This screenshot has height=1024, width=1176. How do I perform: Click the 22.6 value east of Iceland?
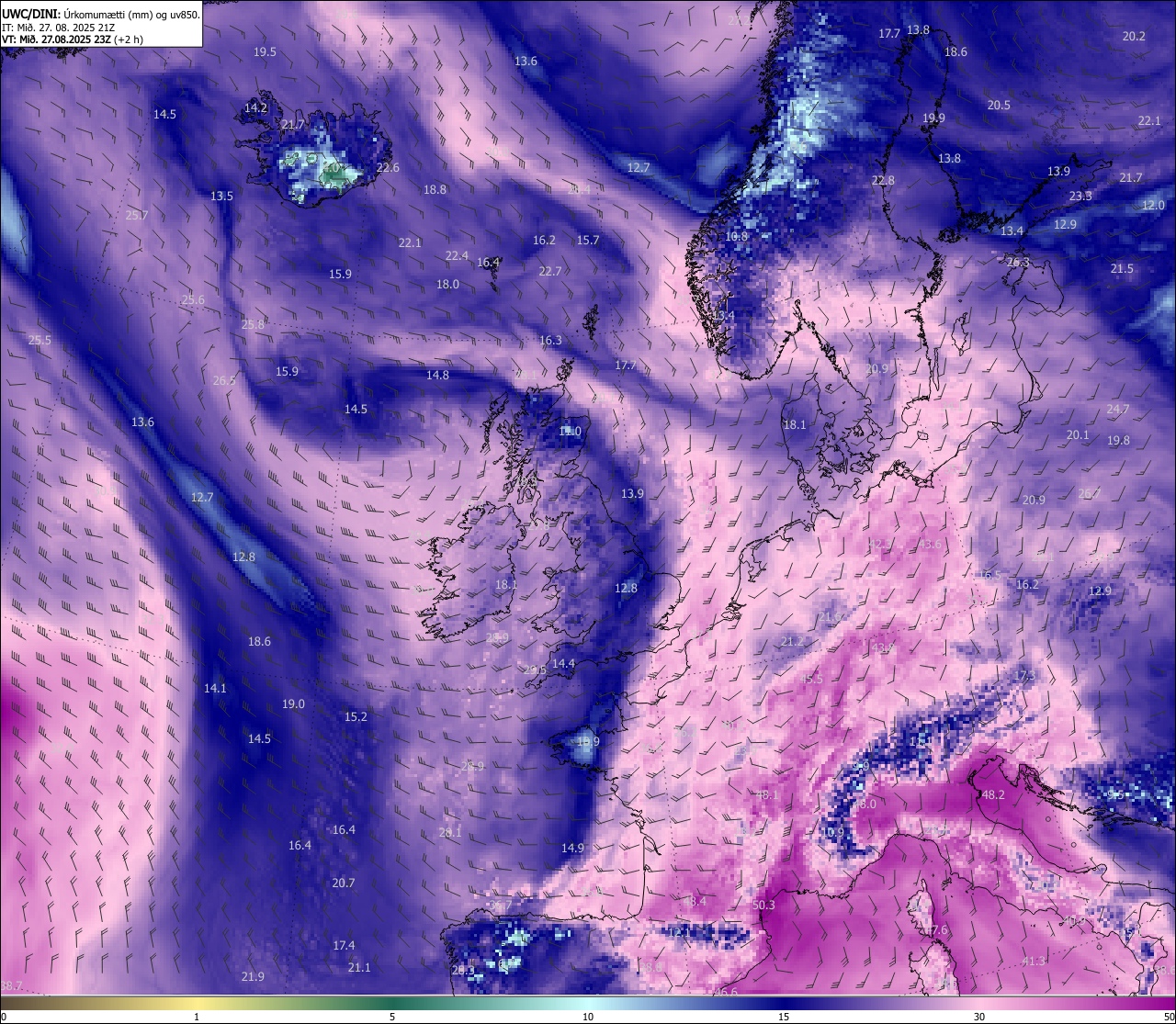point(388,168)
